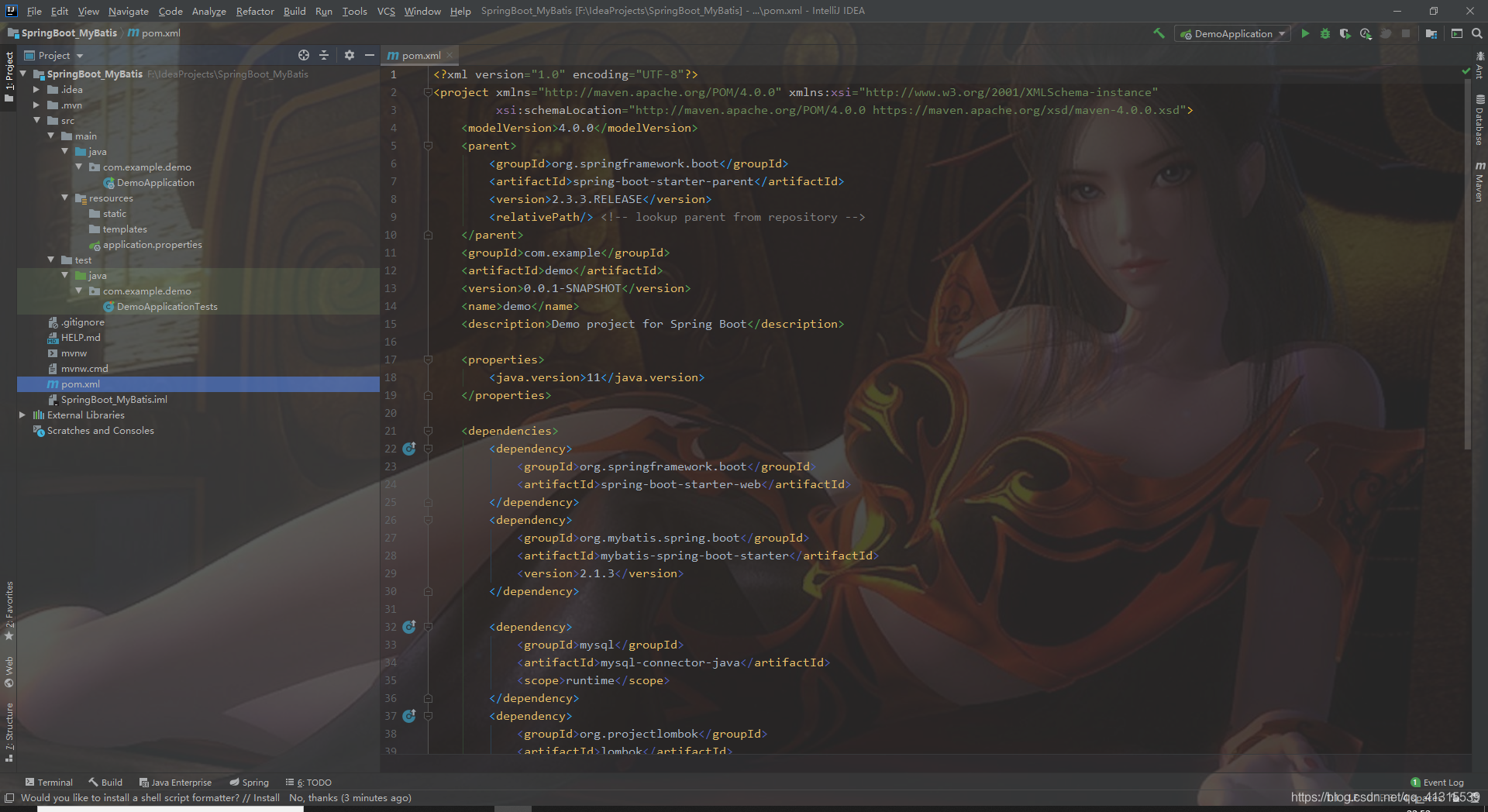1488x812 pixels.
Task: Open the Maven tool window
Action: tap(1479, 181)
